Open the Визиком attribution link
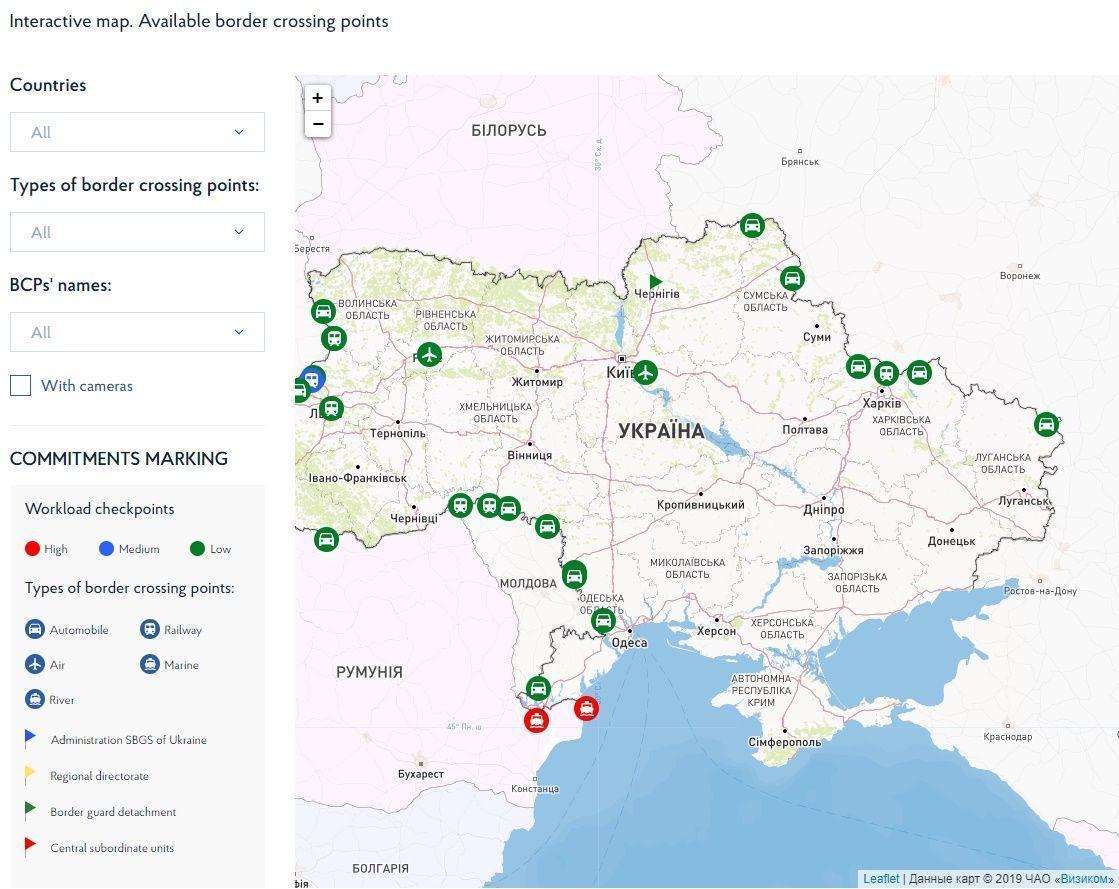Image resolution: width=1119 pixels, height=889 pixels. coord(1085,879)
